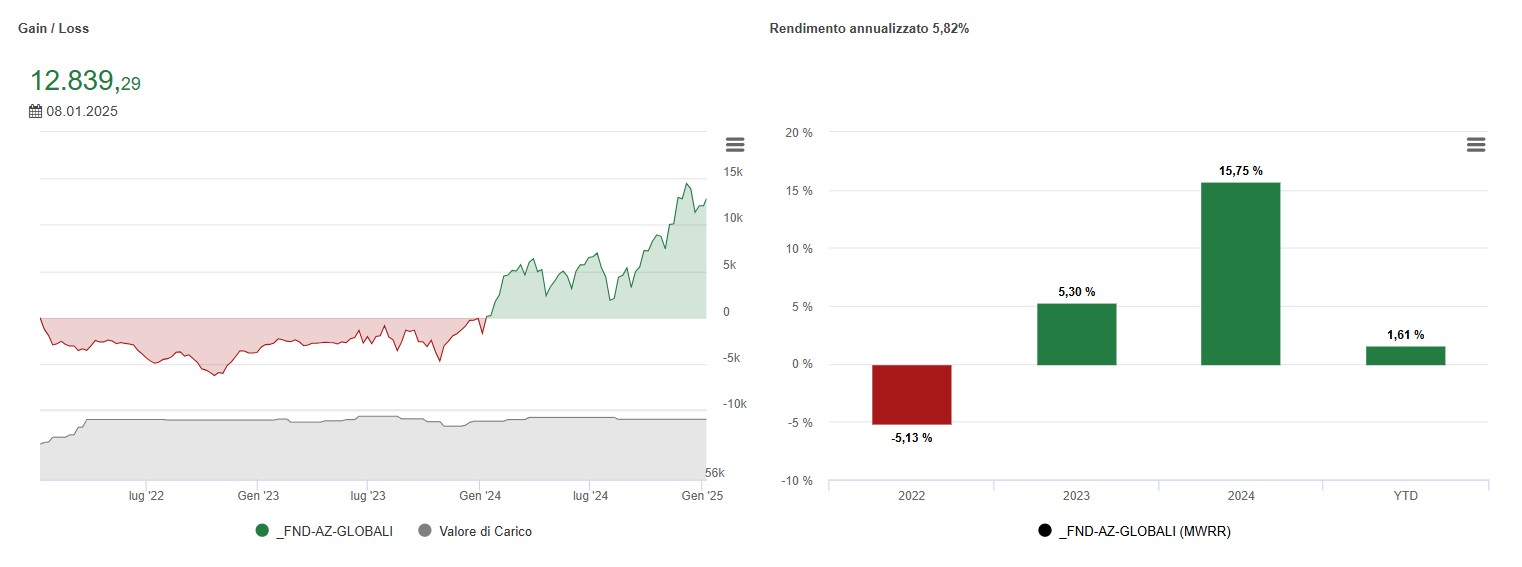Open the annualized return chart hamburger menu
The height and width of the screenshot is (567, 1522).
(x=1475, y=145)
